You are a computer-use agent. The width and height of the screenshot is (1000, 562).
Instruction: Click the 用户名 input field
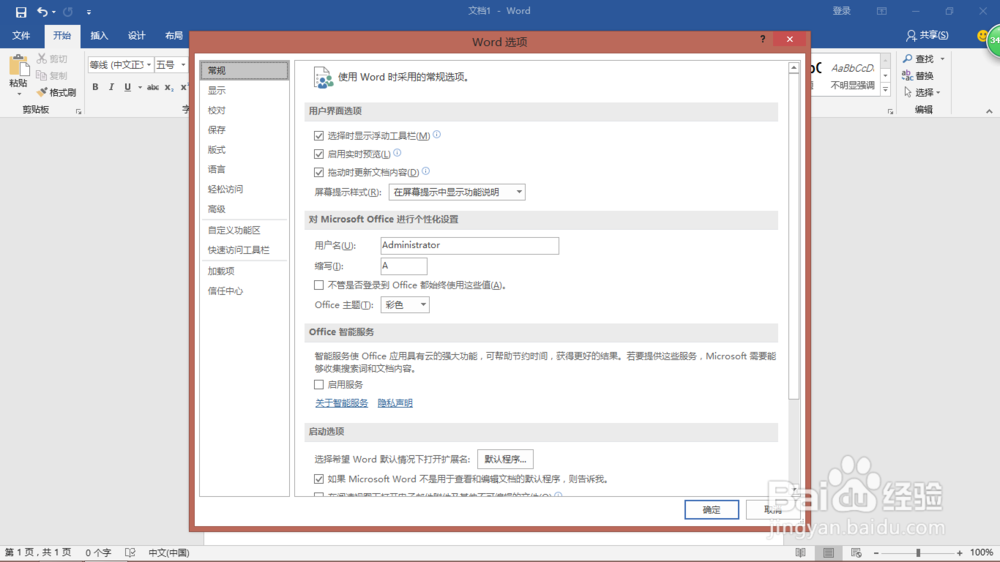469,246
